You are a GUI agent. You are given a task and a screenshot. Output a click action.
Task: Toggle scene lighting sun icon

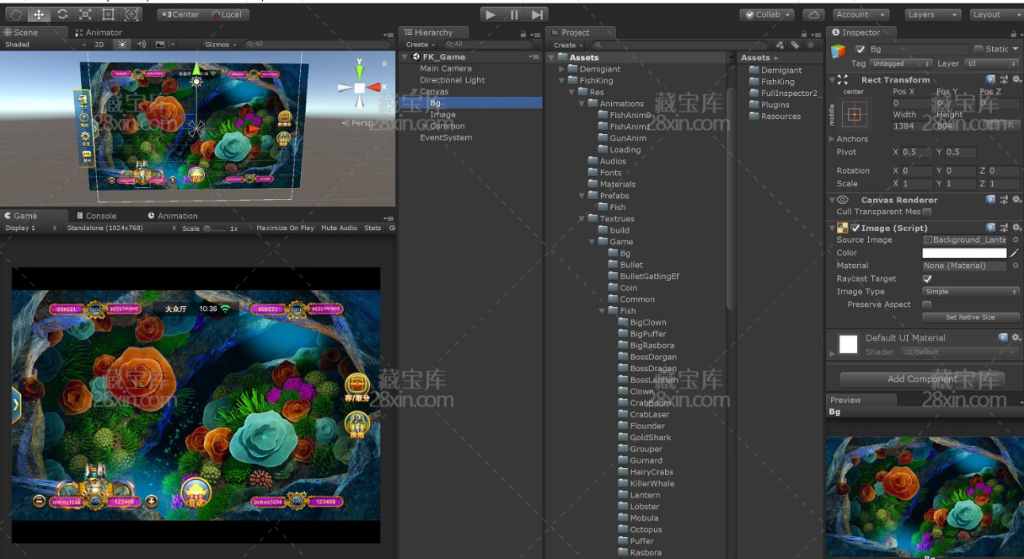coord(122,45)
